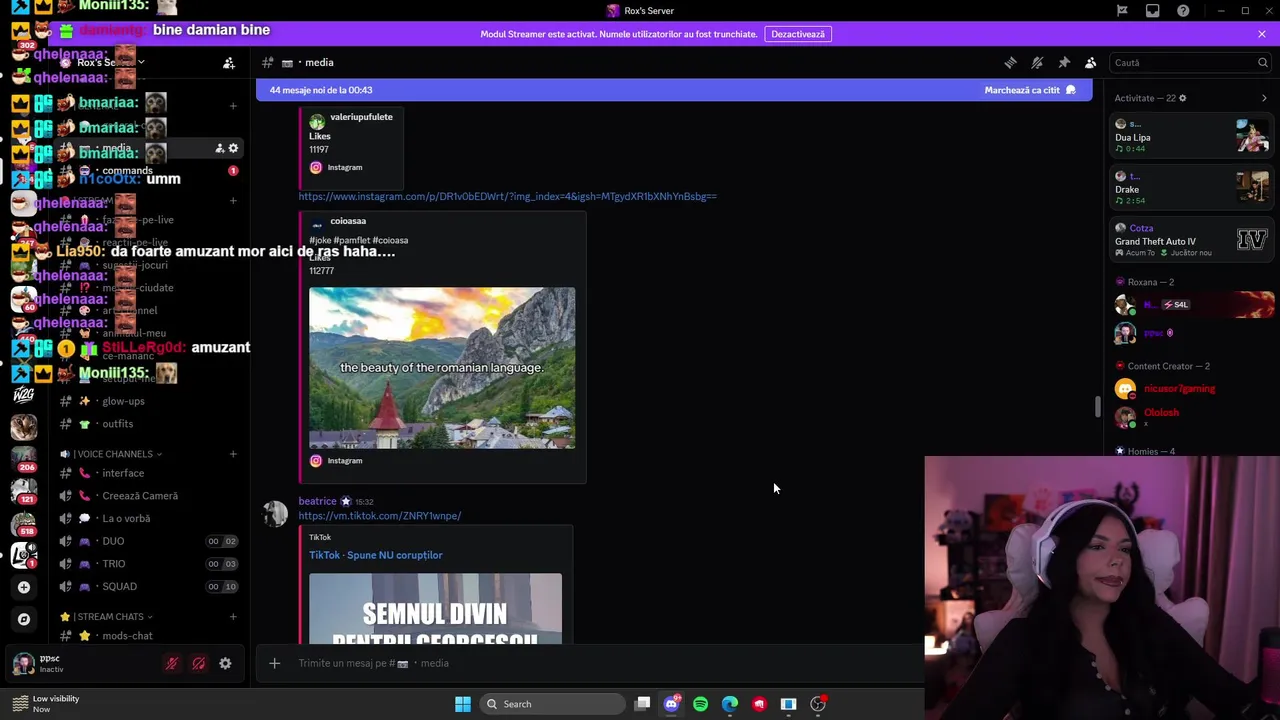Screen dimensions: 1280x720
Task: Open Grand Theft Auto IV activity card
Action: [1192, 240]
